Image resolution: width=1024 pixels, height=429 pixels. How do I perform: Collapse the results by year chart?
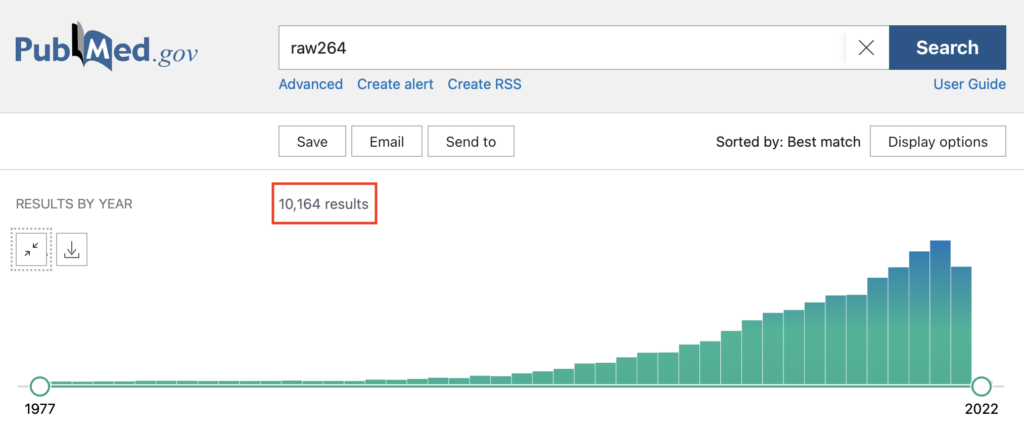click(x=31, y=249)
